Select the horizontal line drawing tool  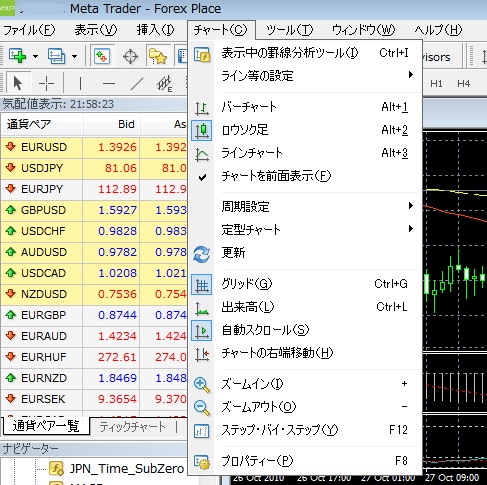(109, 84)
